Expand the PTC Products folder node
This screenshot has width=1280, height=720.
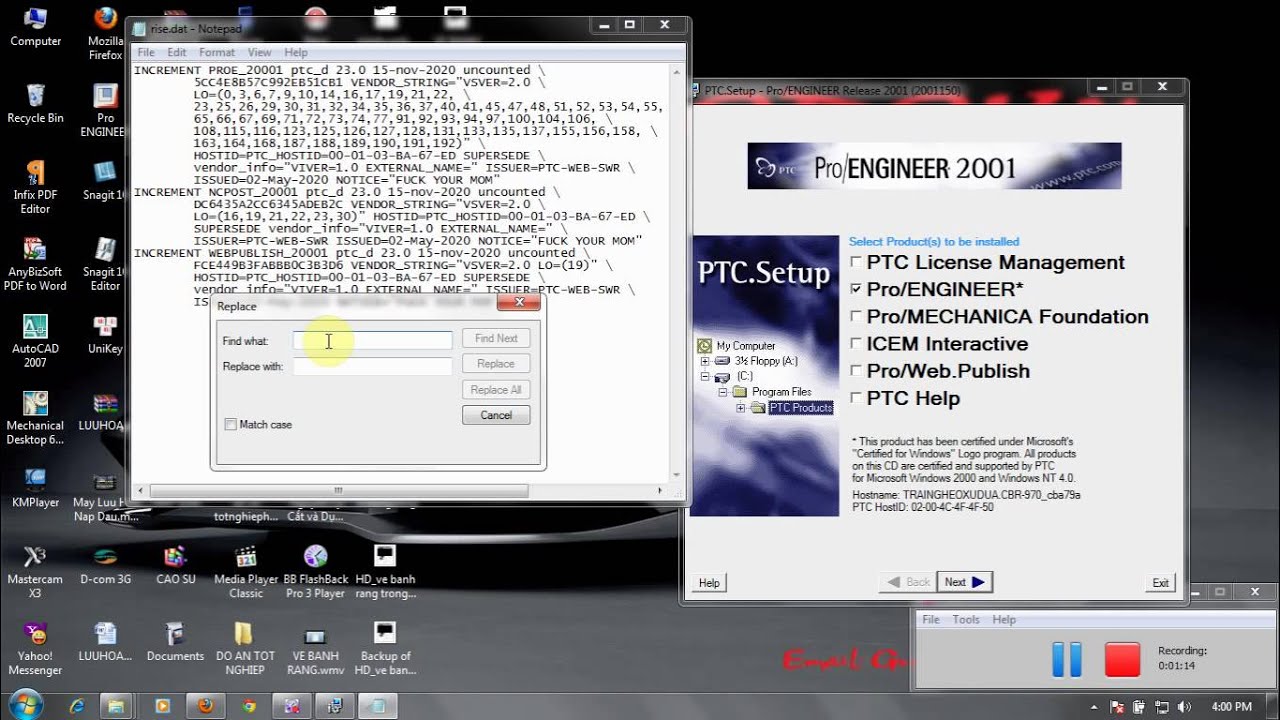point(741,408)
